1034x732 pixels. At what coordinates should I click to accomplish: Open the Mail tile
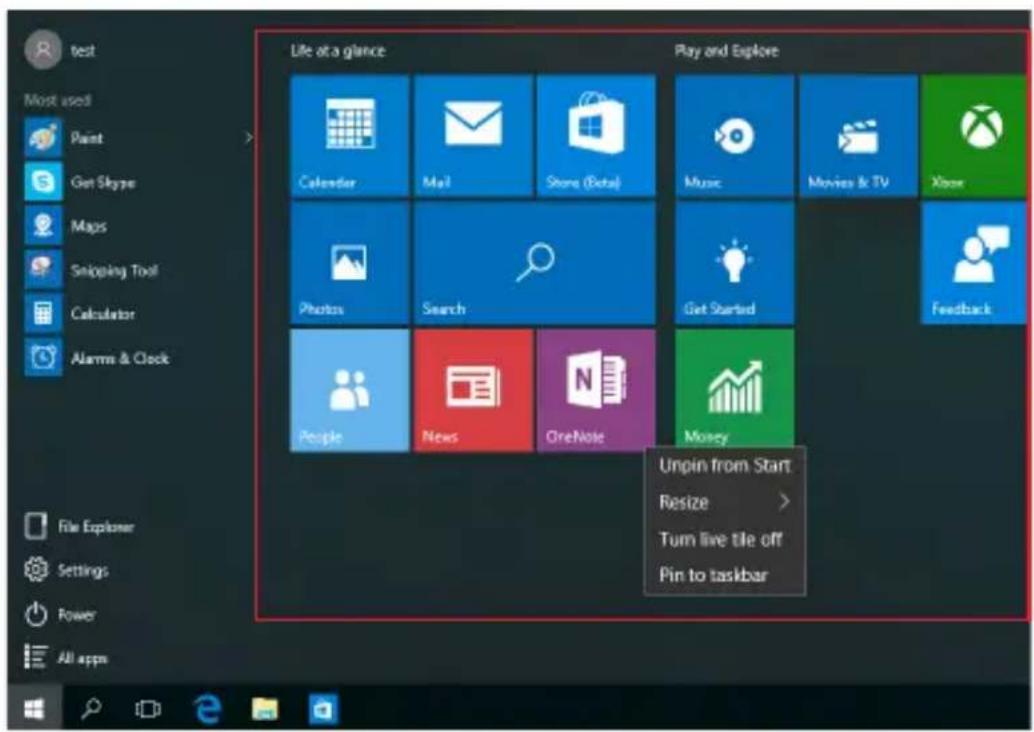473,135
